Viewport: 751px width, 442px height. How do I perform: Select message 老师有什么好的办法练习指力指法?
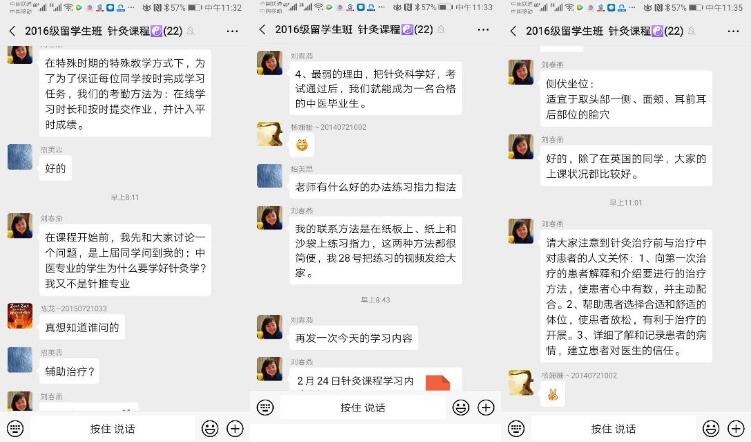pyautogui.click(x=376, y=186)
